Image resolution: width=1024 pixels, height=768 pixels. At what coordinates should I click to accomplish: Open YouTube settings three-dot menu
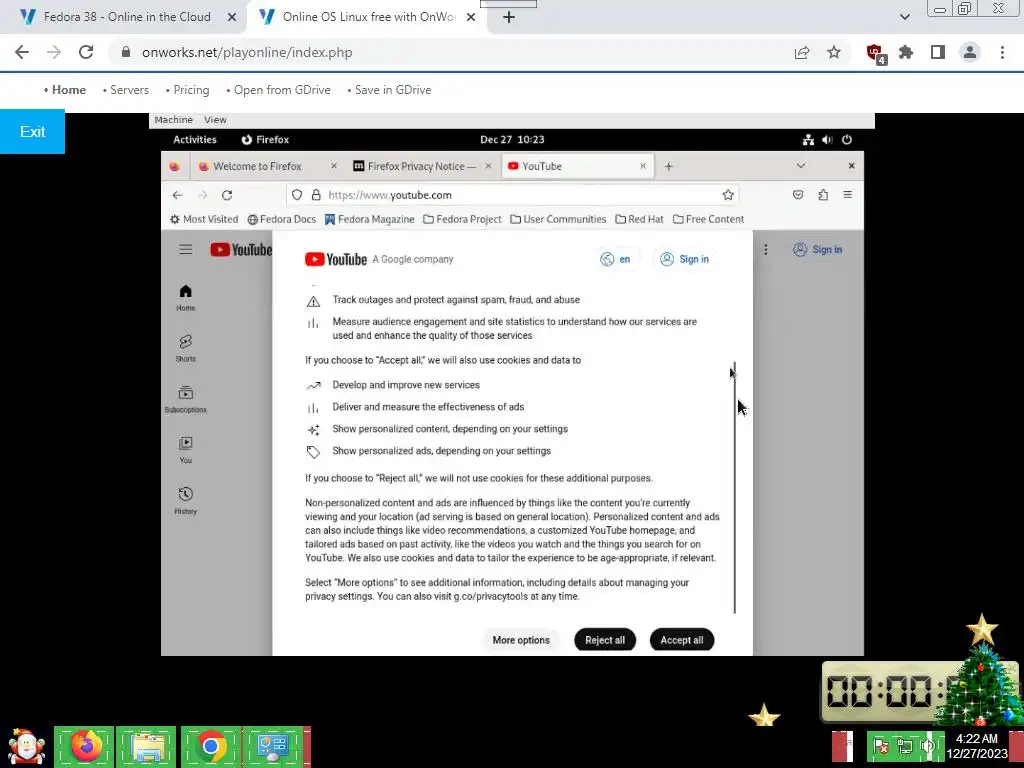click(765, 249)
